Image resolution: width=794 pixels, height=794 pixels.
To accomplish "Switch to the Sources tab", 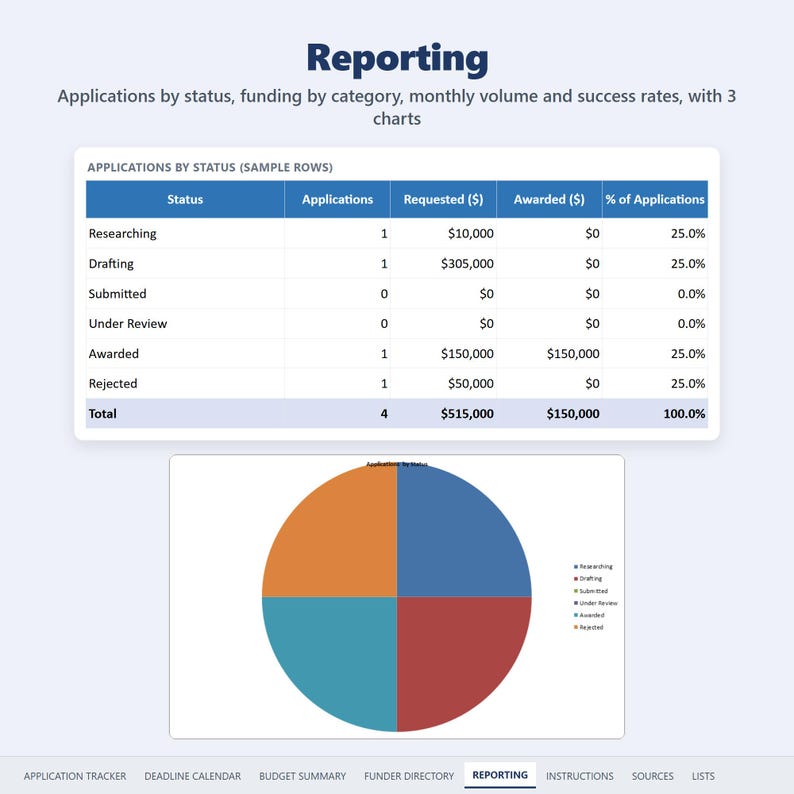I will pos(652,776).
